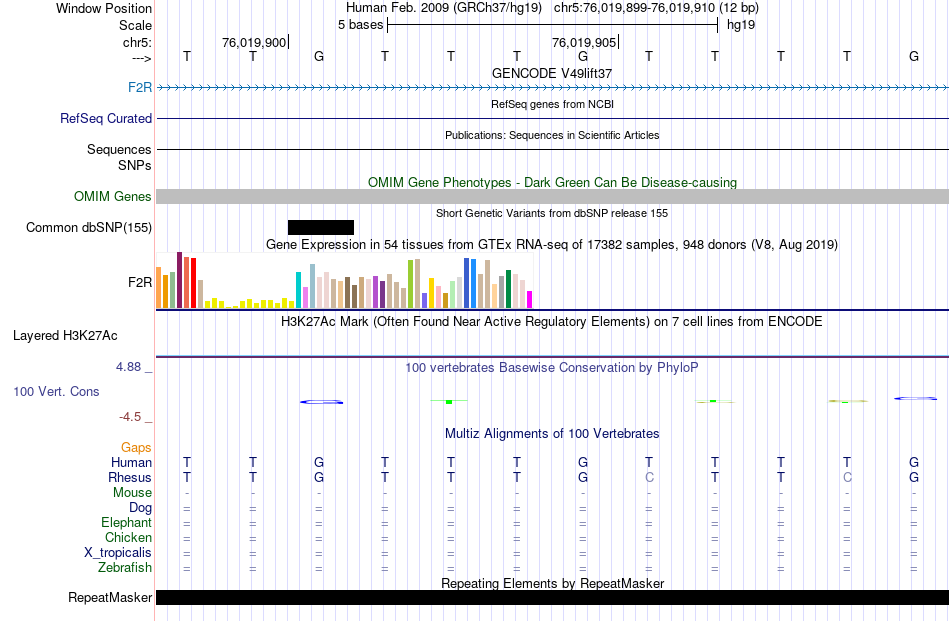This screenshot has width=950, height=621.
Task: Click the black RepeatMasker element bar
Action: coord(553,597)
